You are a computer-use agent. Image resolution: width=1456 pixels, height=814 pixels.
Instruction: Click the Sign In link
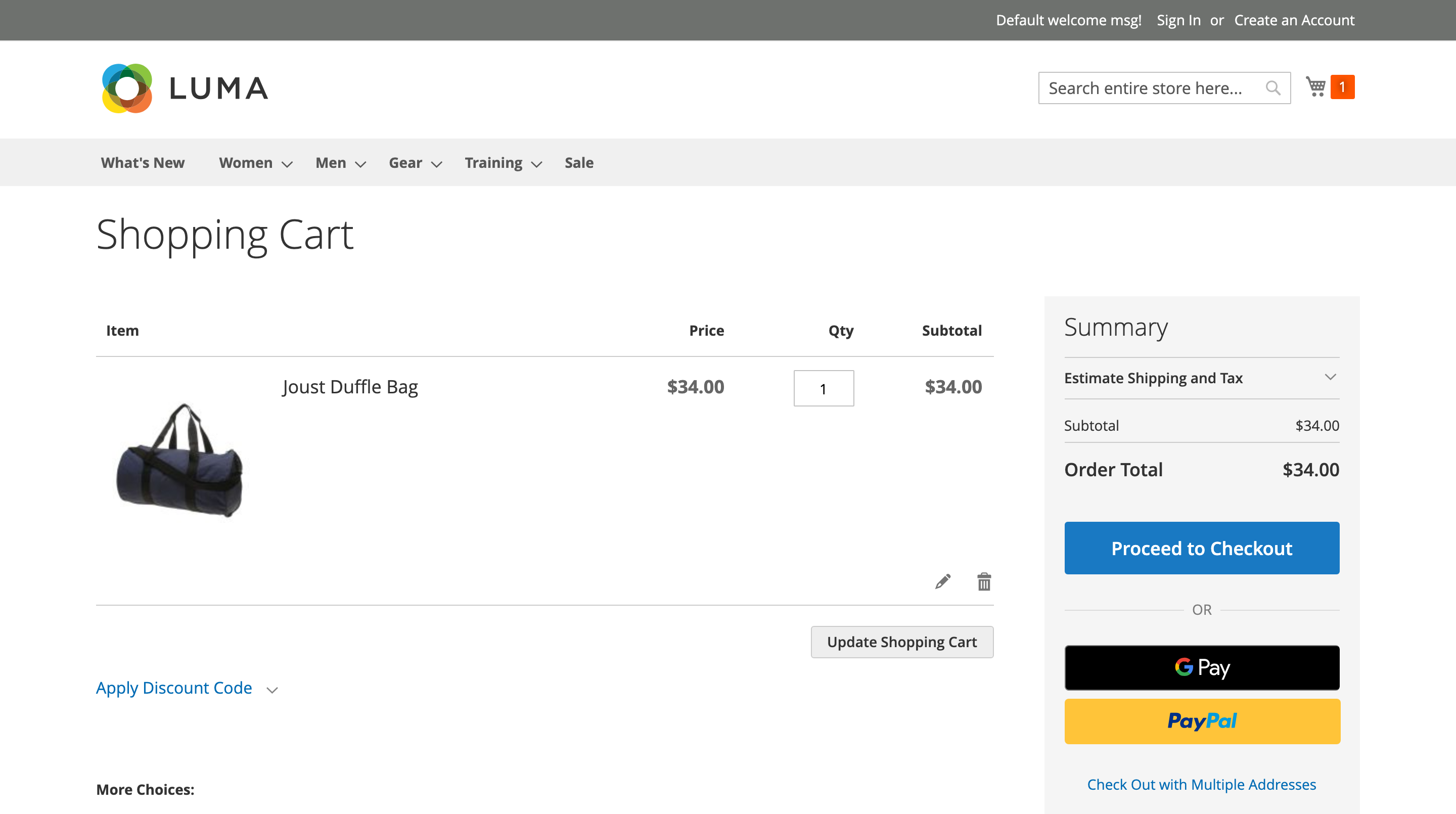(x=1178, y=20)
